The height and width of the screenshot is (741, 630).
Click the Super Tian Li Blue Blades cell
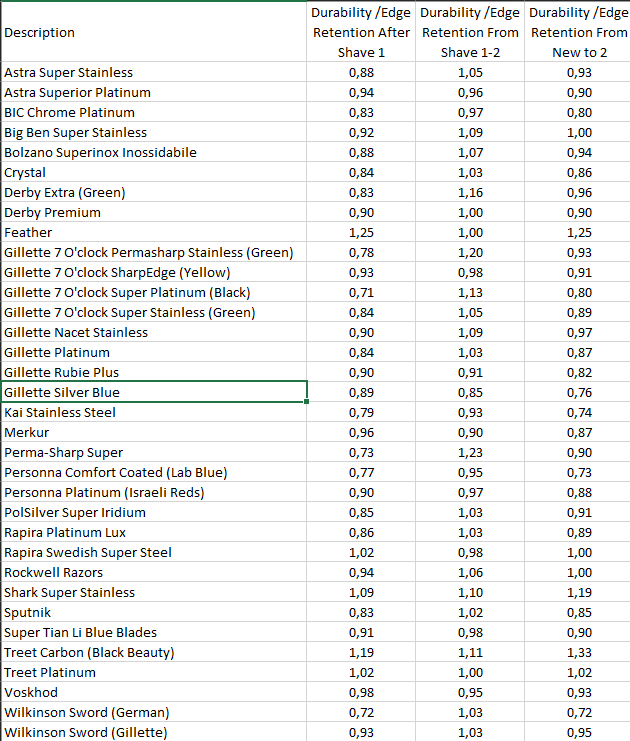click(x=154, y=632)
